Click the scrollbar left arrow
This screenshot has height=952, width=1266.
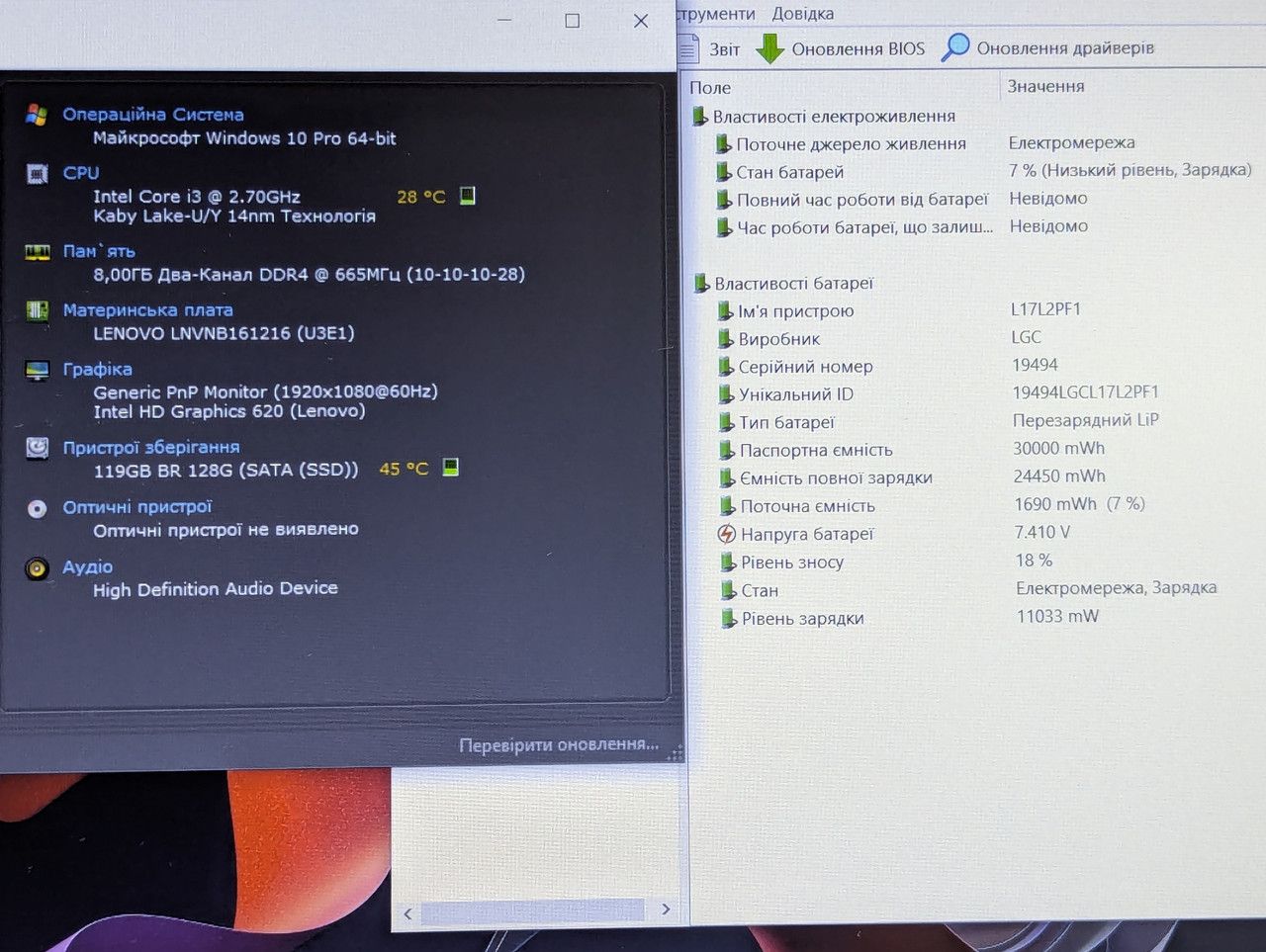coord(407,913)
